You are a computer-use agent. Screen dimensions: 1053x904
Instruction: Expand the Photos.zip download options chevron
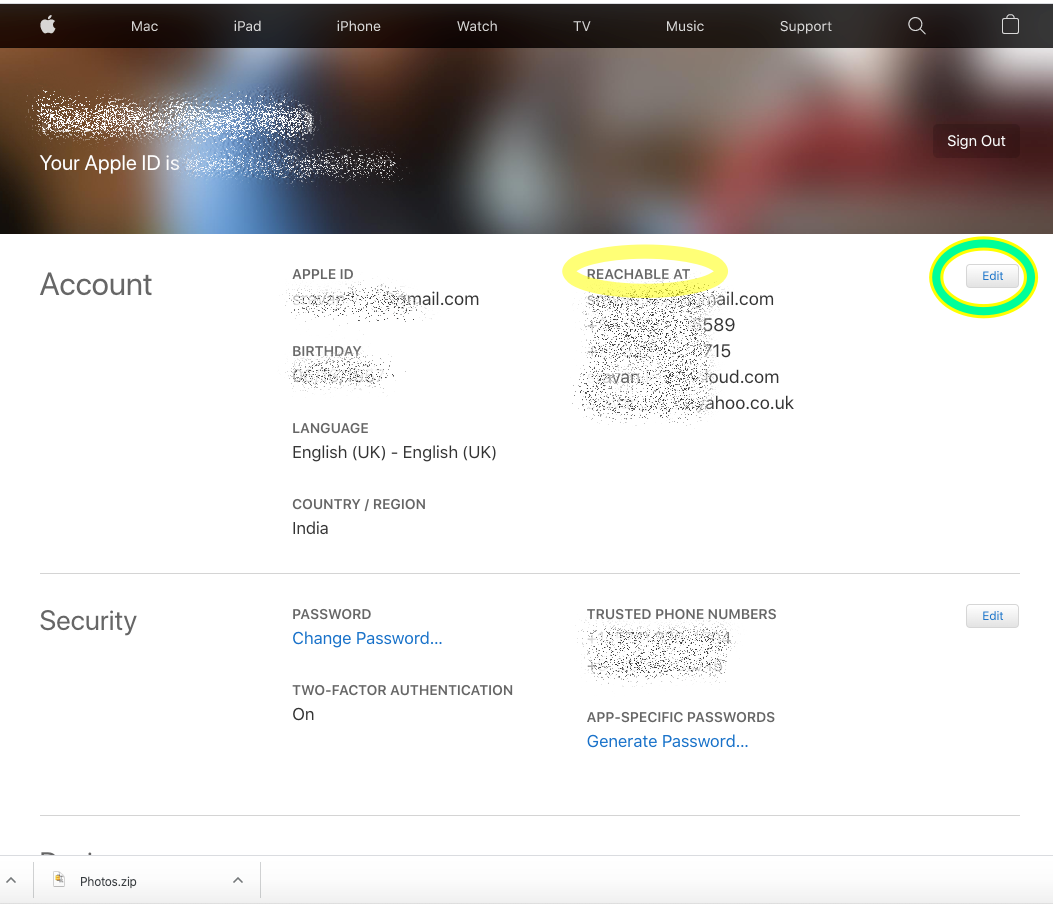pos(238,880)
